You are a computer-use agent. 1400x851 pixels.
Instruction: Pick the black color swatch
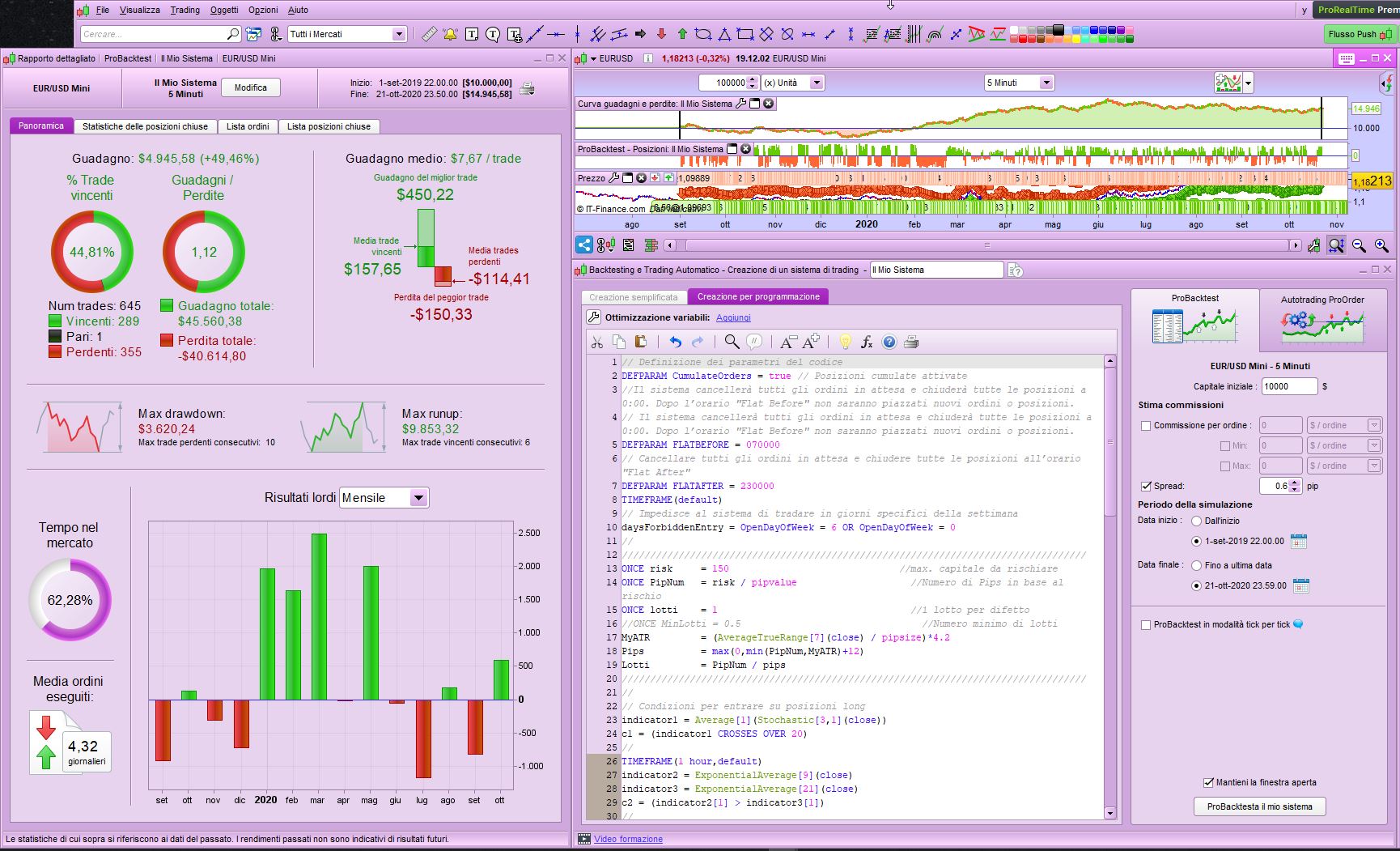point(1058,30)
